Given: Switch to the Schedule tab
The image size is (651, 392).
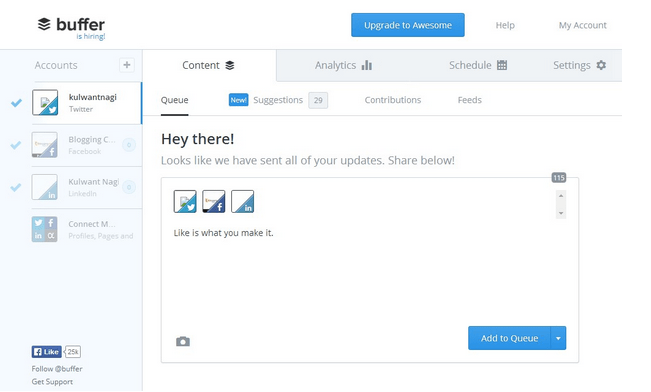Looking at the screenshot, I should coord(478,65).
